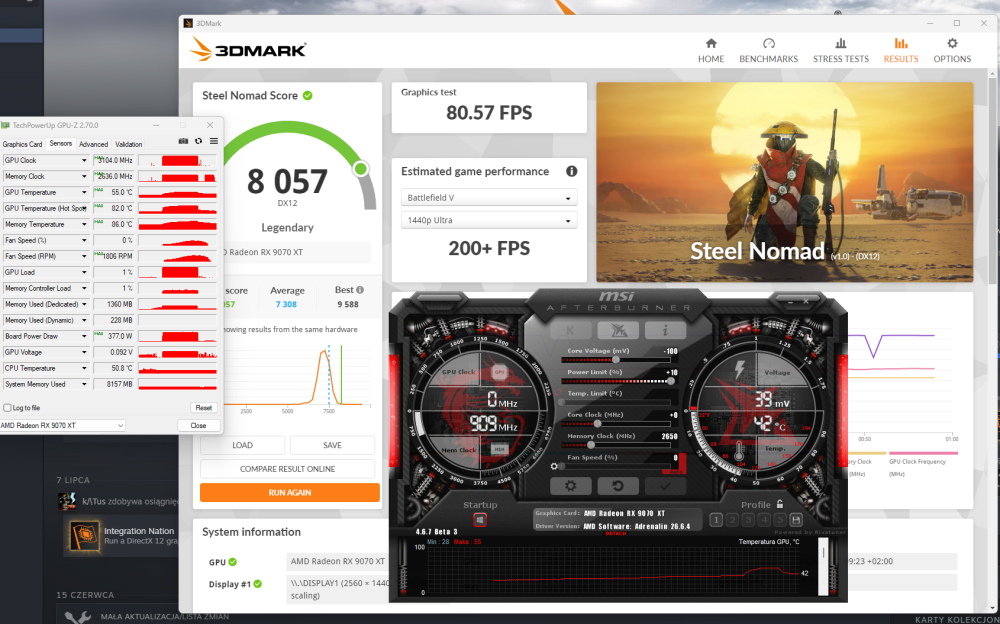
Task: Click COMPARE RESULT ONLINE
Action: [288, 469]
